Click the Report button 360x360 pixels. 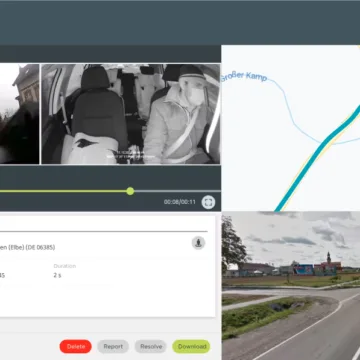pyautogui.click(x=113, y=346)
